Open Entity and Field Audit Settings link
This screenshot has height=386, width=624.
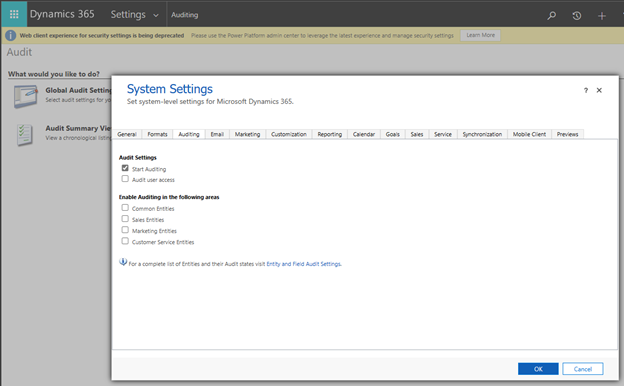pyautogui.click(x=304, y=264)
